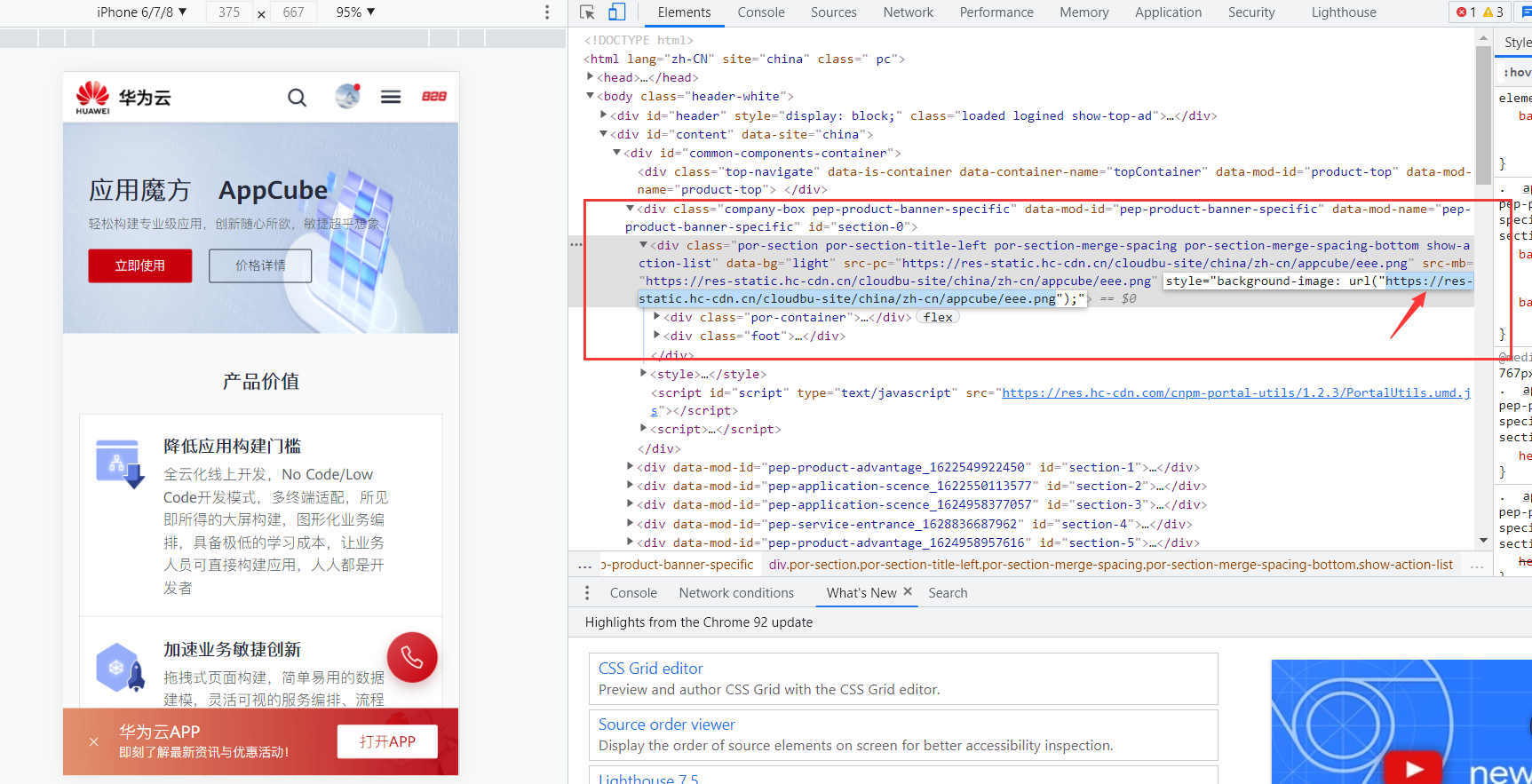This screenshot has height=784, width=1532.
Task: Activate the inspect element picker icon
Action: pyautogui.click(x=587, y=12)
